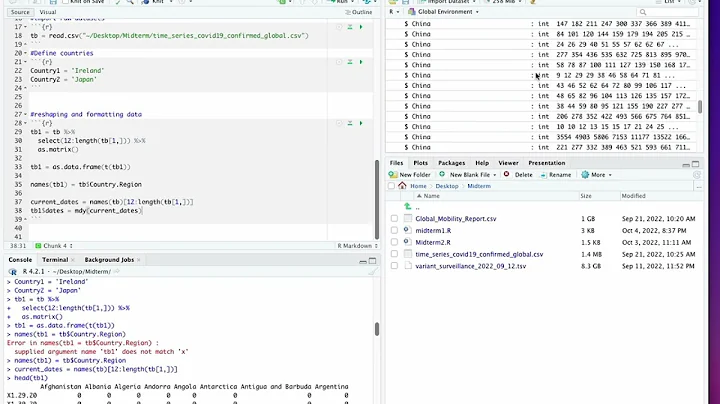Open the R language selector in Environment pane
Screen dimensions: 720x404
[394, 12]
